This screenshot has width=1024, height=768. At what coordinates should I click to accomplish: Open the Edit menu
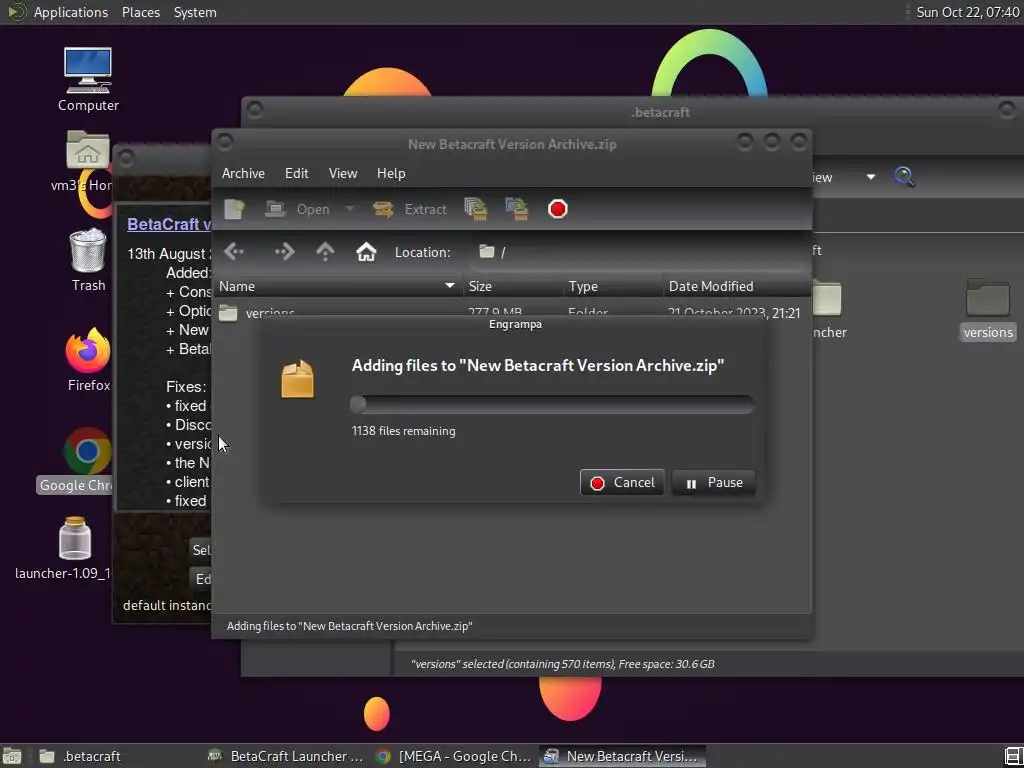pos(296,173)
